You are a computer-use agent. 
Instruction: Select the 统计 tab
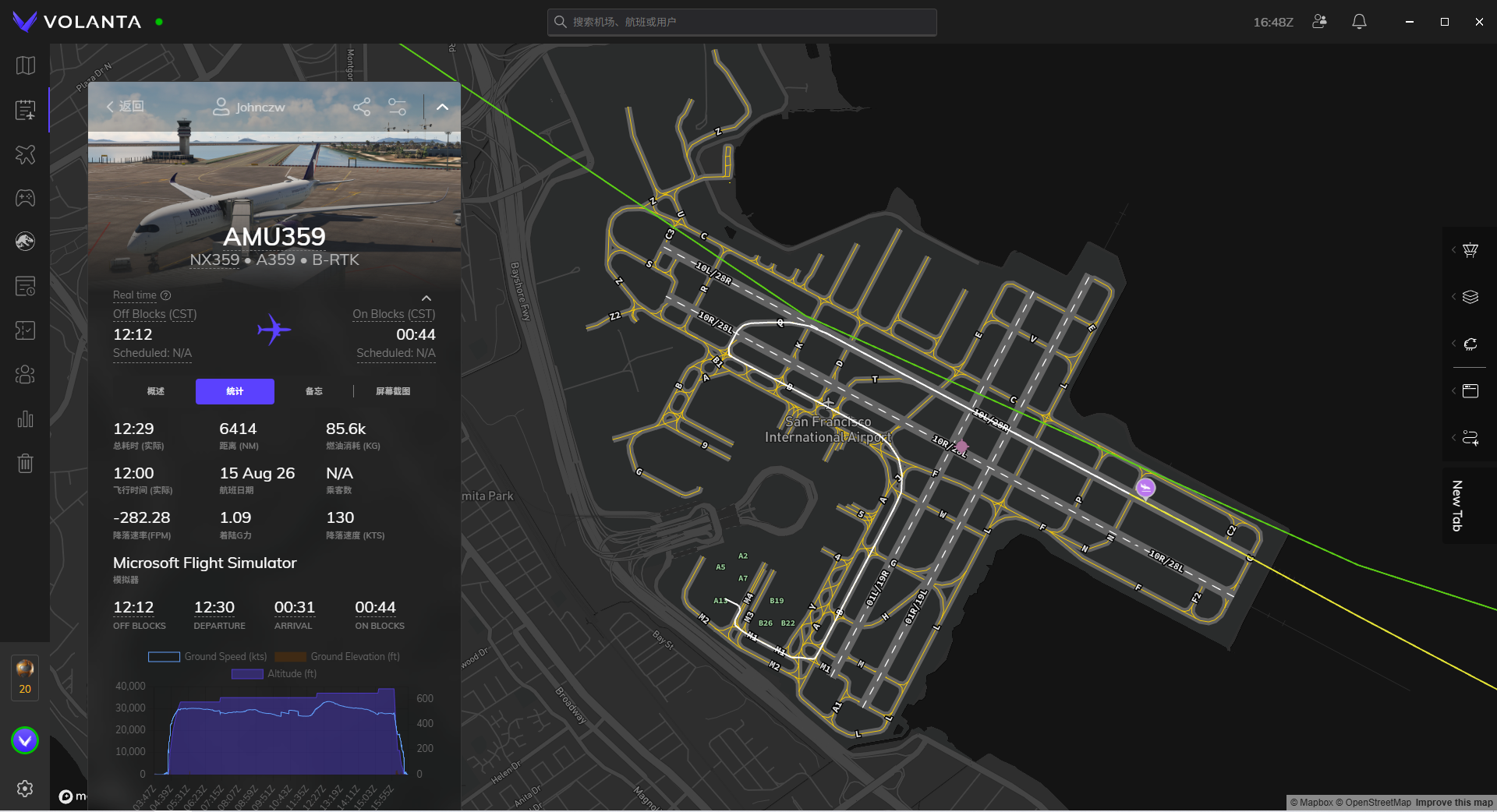(x=235, y=391)
